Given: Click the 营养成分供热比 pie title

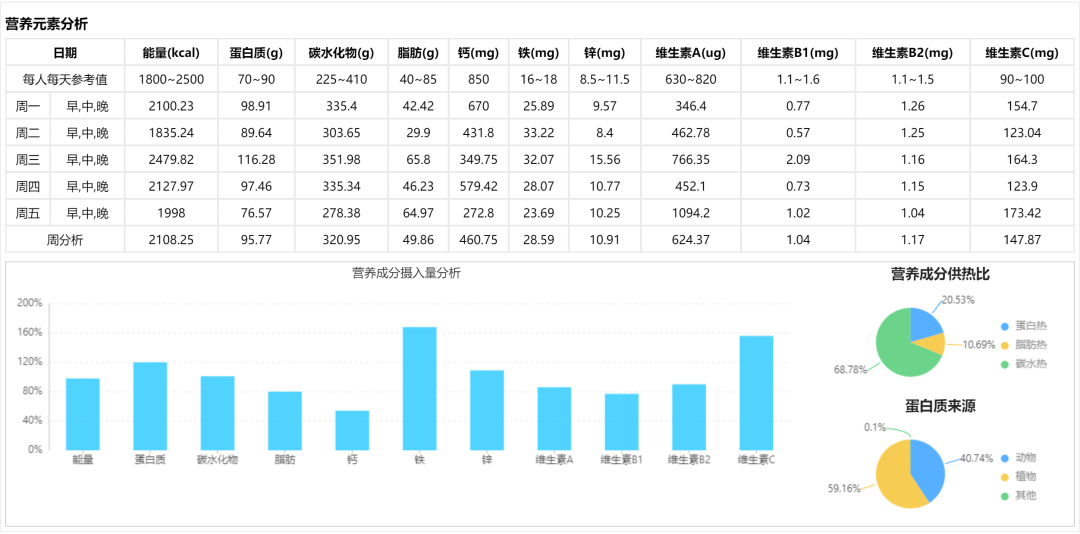Looking at the screenshot, I should click(x=940, y=274).
